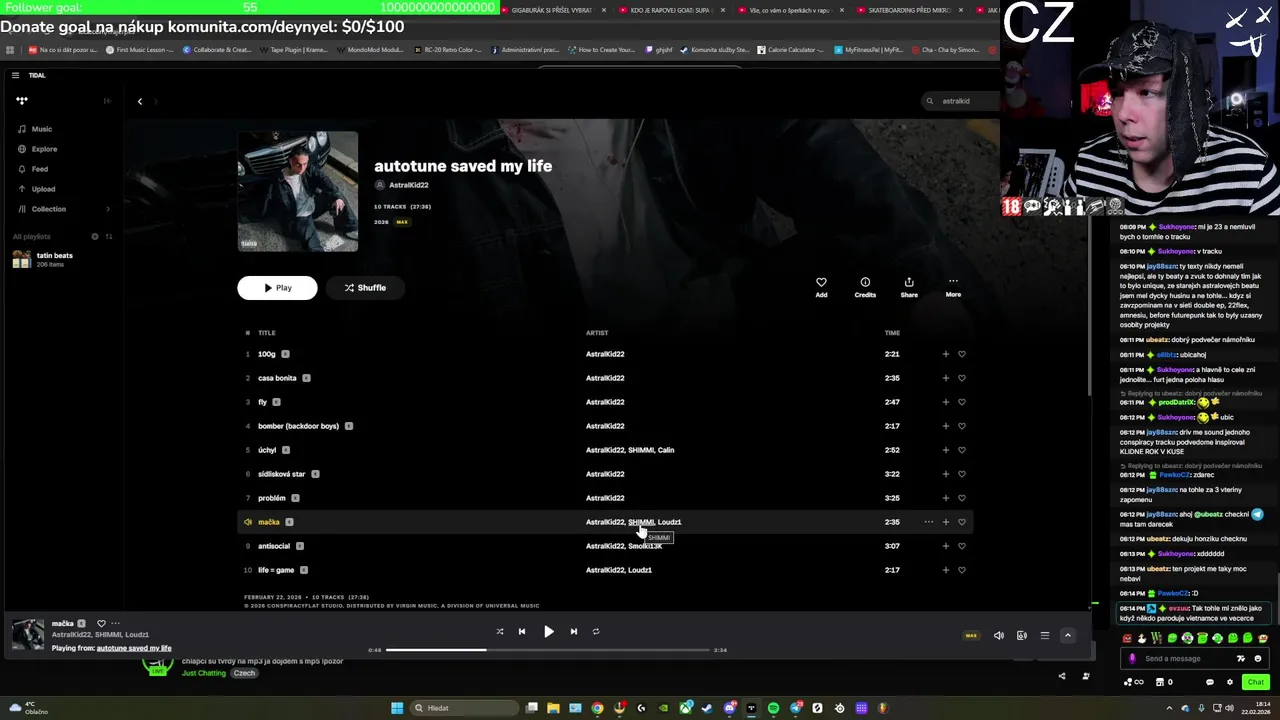Select track antisocial

click(274, 546)
